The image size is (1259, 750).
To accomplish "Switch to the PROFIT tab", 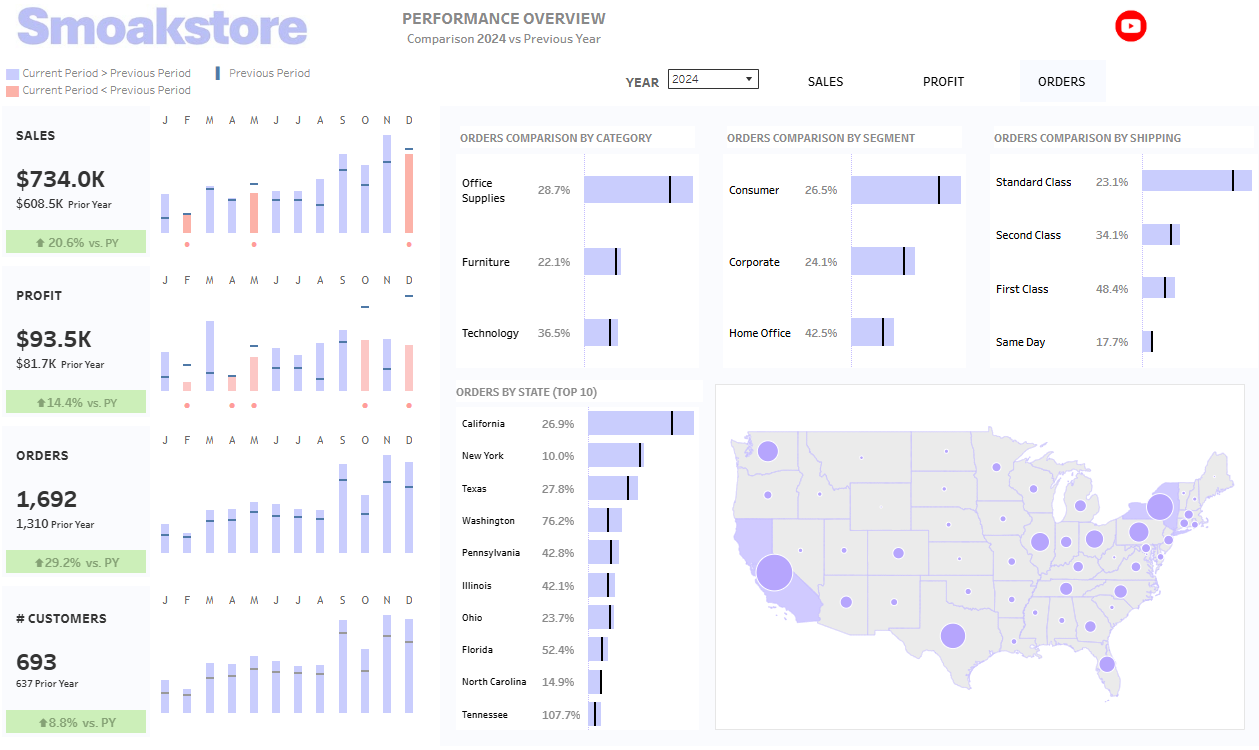I will (943, 82).
